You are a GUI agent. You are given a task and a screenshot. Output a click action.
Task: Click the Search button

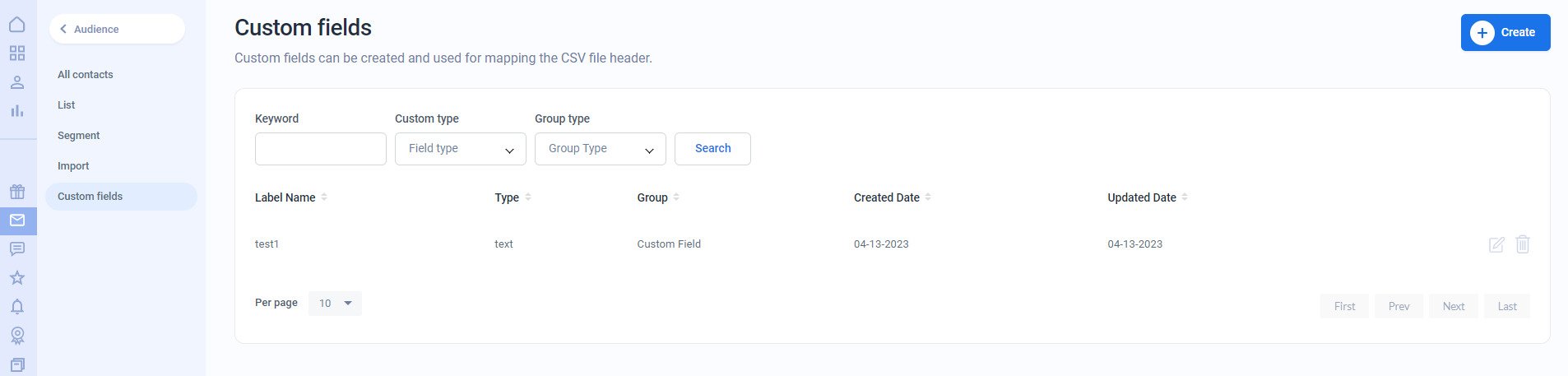tap(712, 149)
